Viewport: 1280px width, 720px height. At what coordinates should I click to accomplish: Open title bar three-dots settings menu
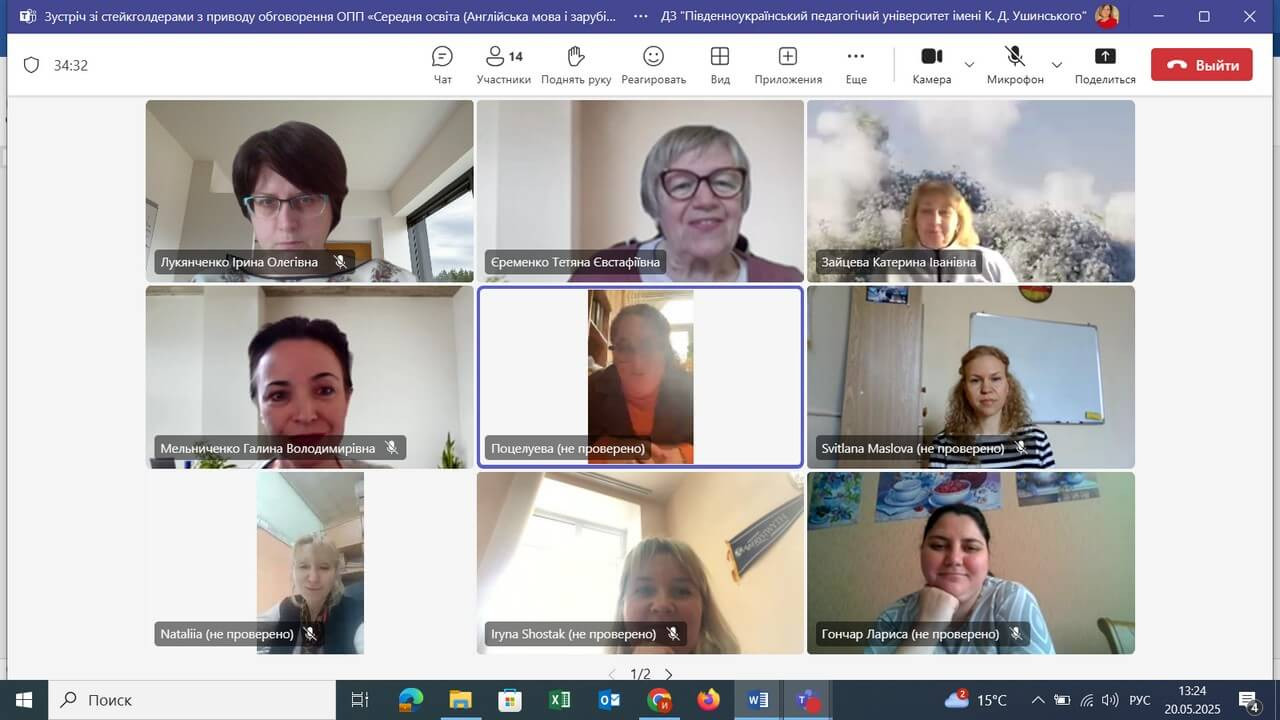click(641, 16)
